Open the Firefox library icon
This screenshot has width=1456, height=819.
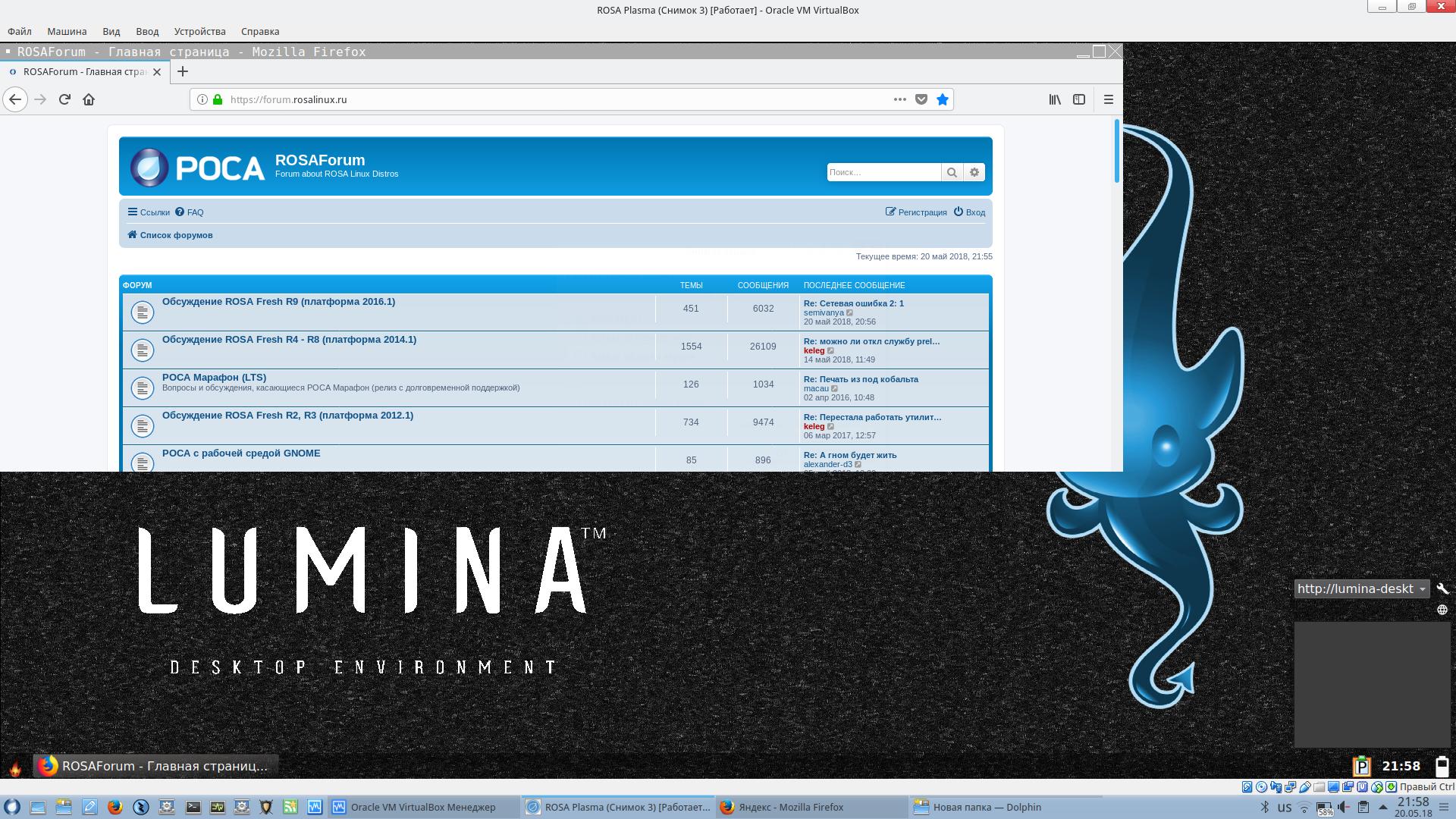tap(1055, 99)
